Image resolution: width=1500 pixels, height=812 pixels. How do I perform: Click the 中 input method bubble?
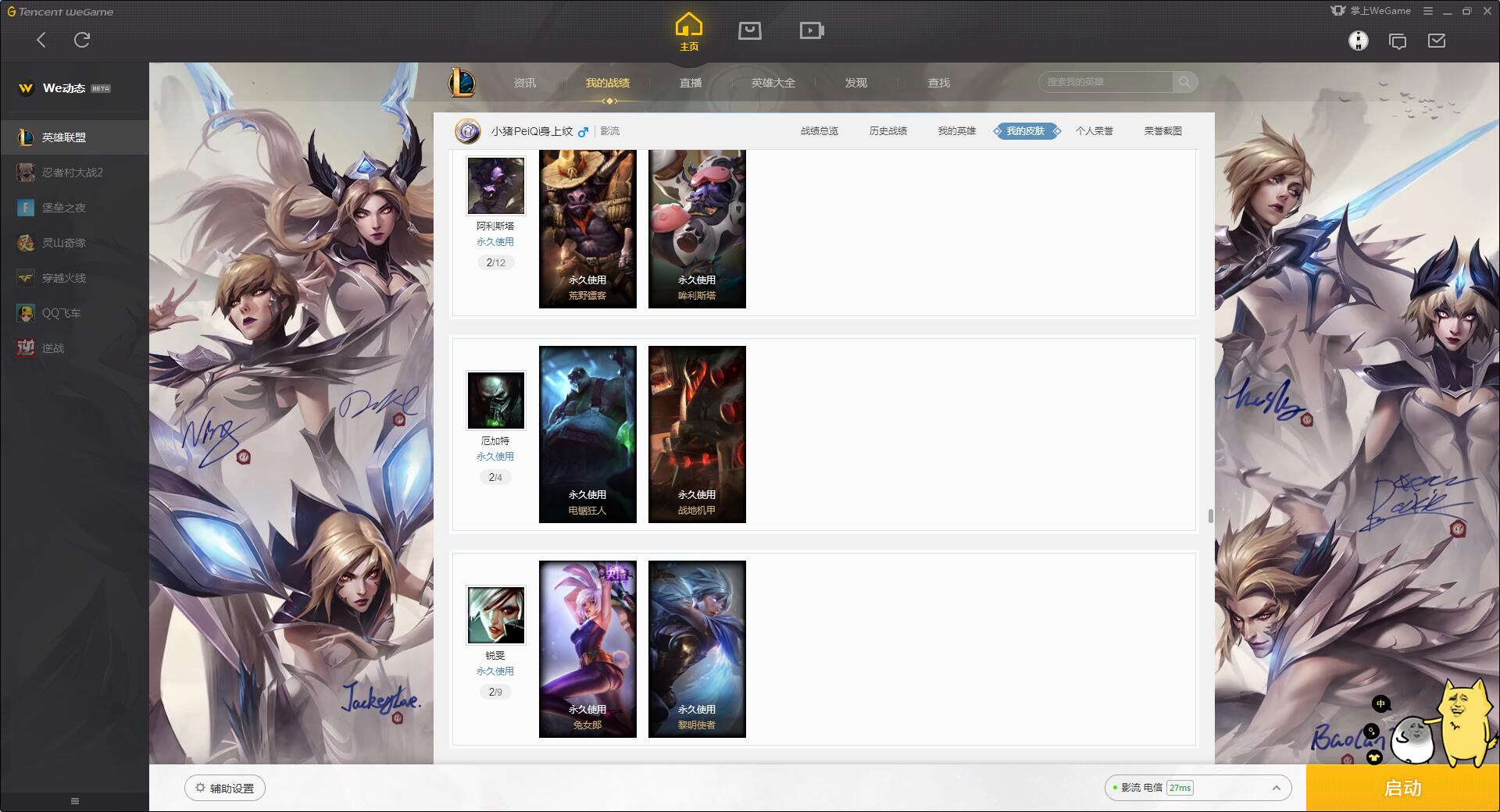tap(1381, 704)
